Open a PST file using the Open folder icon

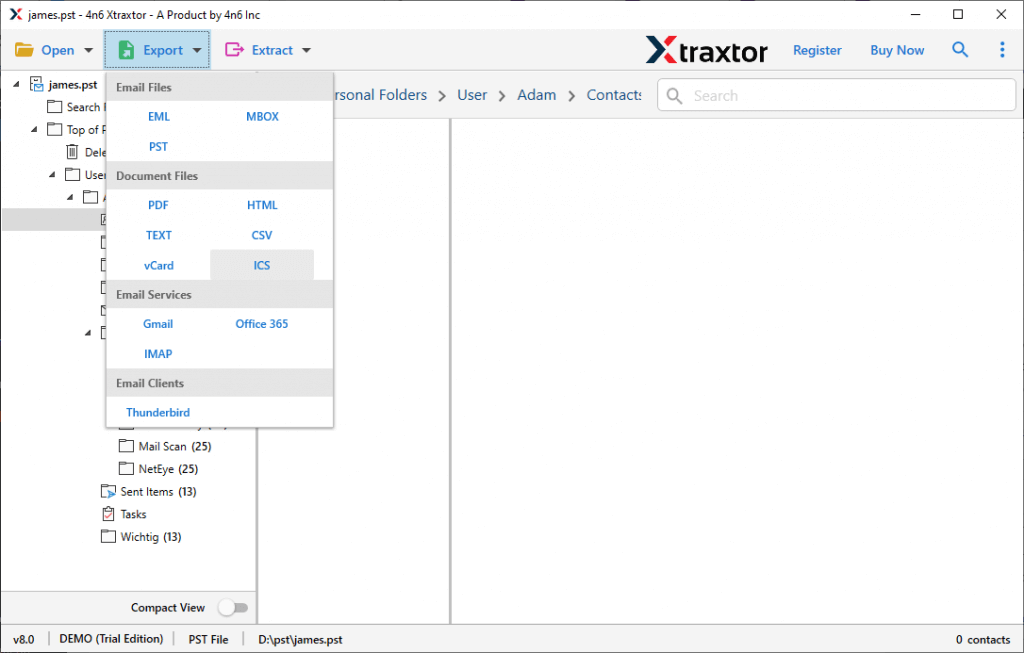[x=26, y=49]
